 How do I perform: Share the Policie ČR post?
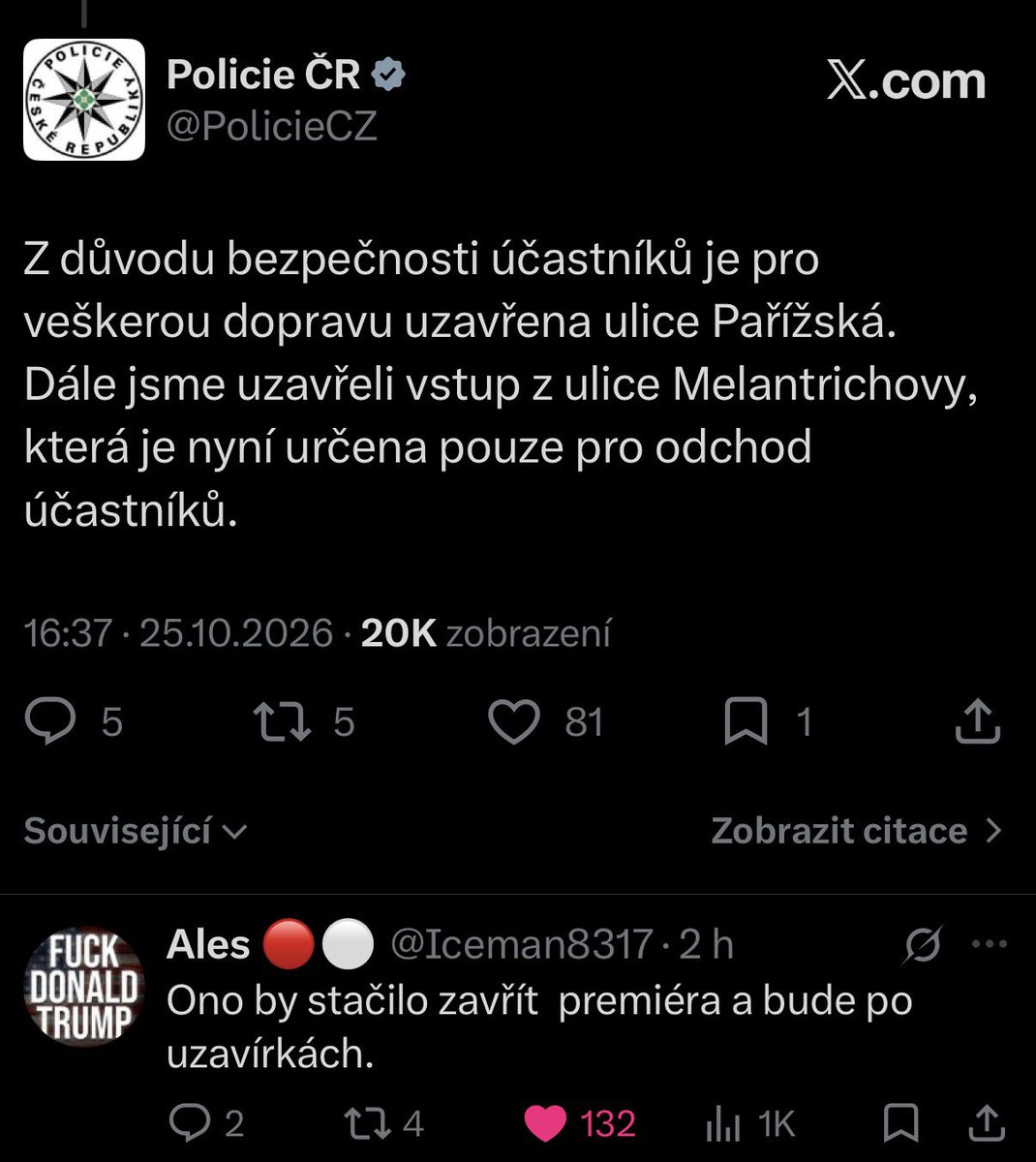click(977, 722)
